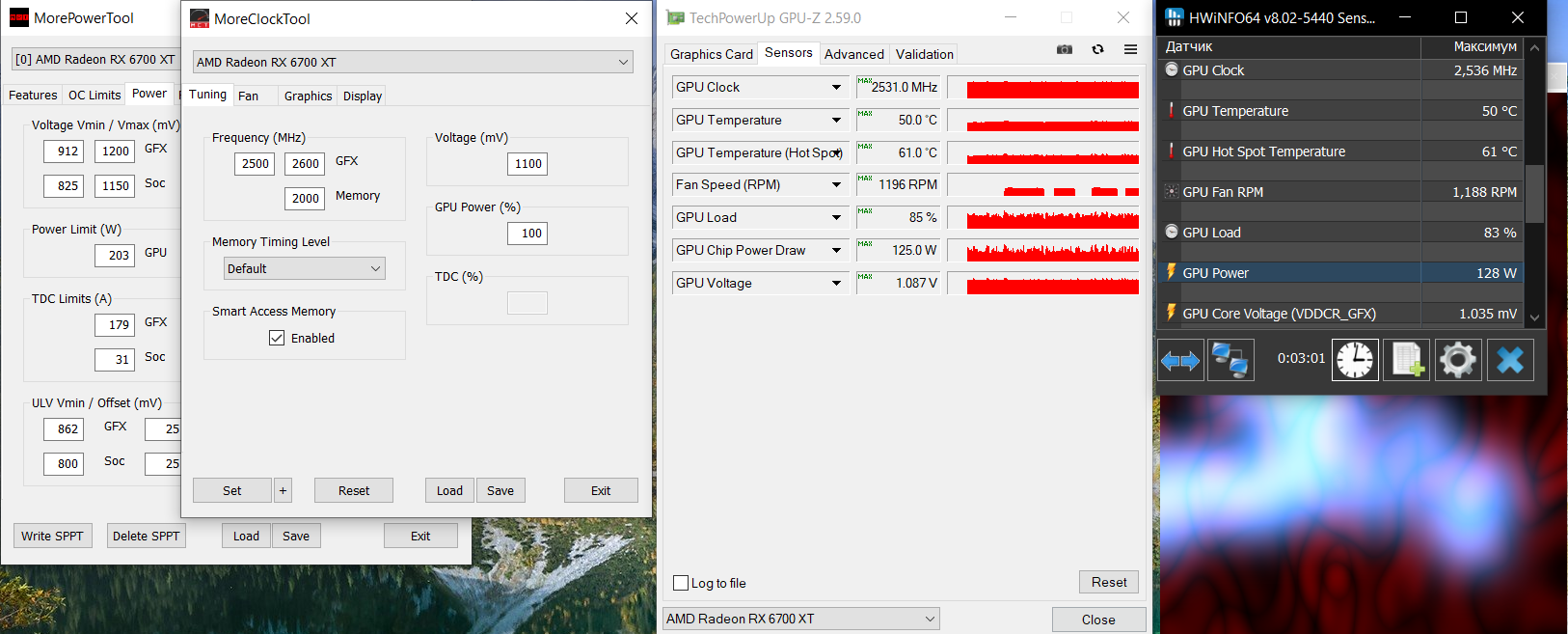Click HWiNFO clock reset timer icon
1568x634 pixels.
pyautogui.click(x=1355, y=360)
